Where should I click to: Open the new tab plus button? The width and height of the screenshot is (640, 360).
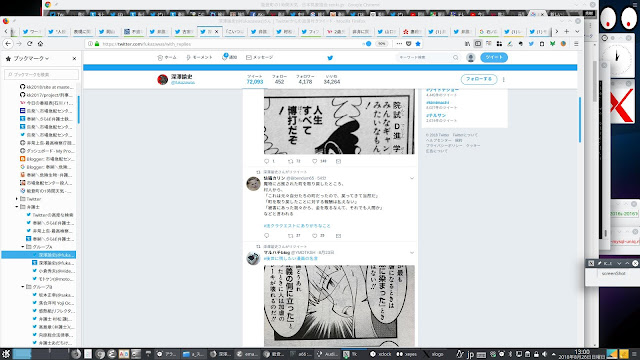coord(567,31)
